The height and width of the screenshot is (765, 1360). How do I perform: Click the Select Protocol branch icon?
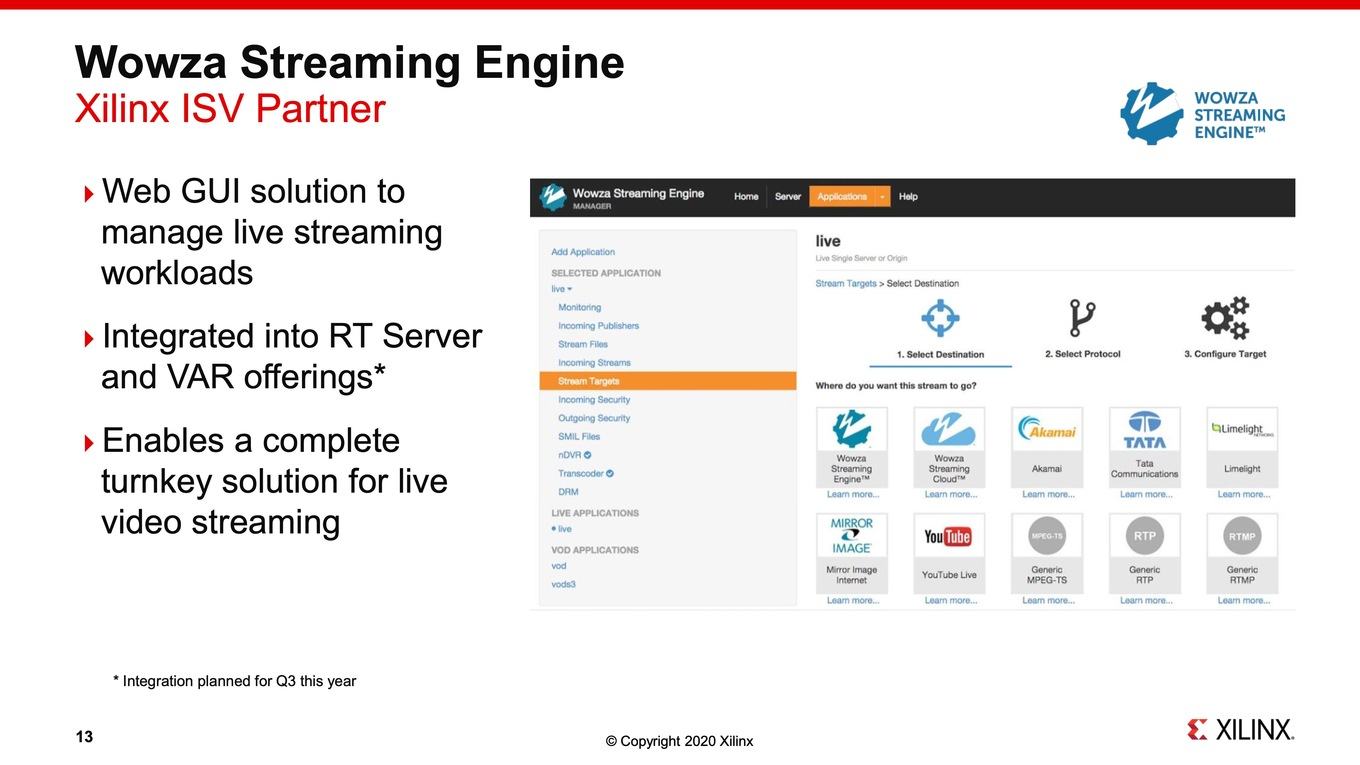pos(1082,319)
